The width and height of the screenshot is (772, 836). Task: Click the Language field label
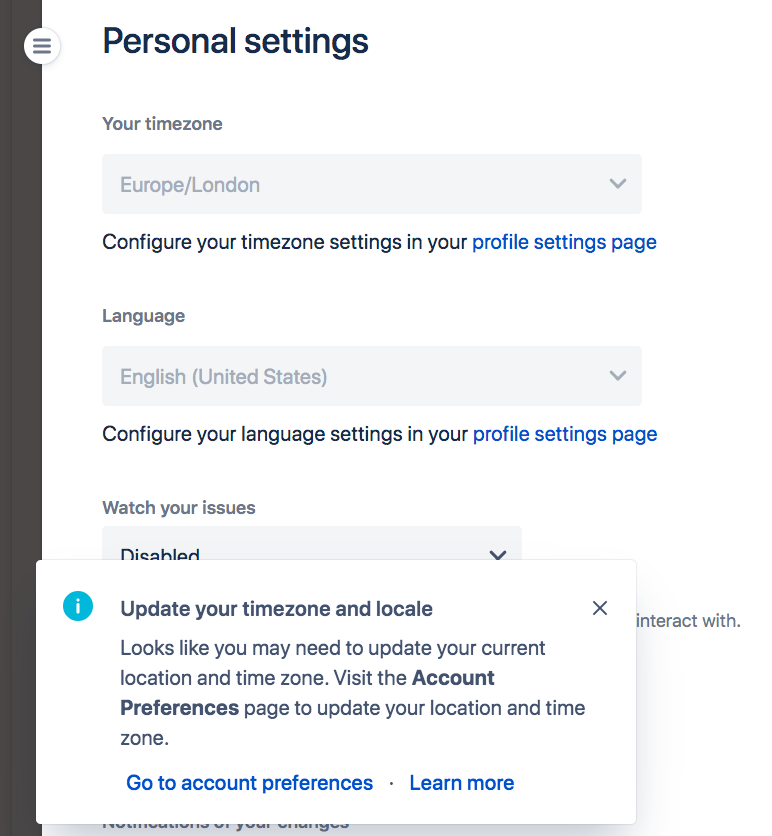(143, 316)
